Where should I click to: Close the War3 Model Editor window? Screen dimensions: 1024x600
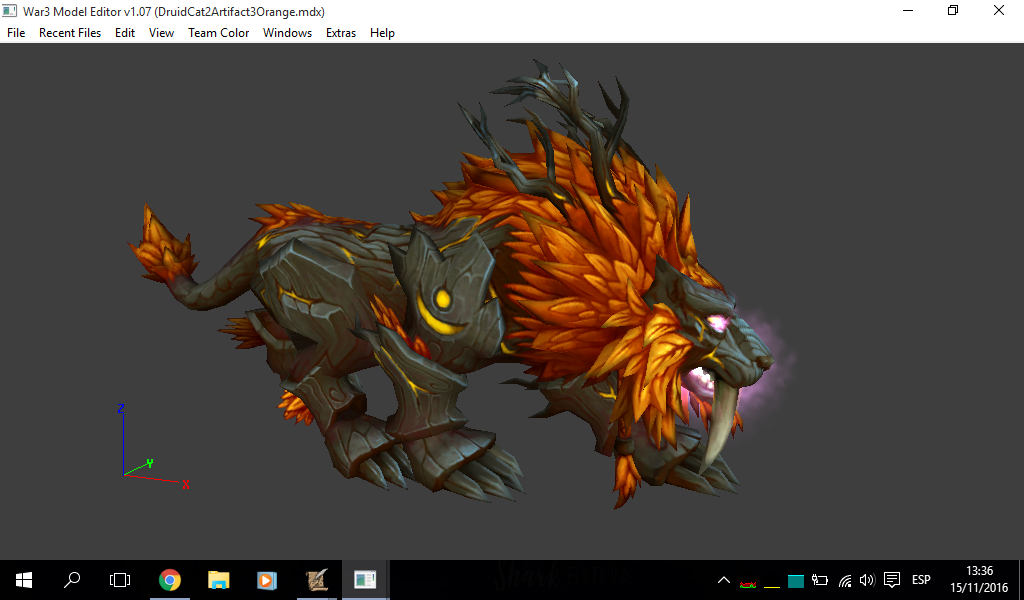(999, 10)
